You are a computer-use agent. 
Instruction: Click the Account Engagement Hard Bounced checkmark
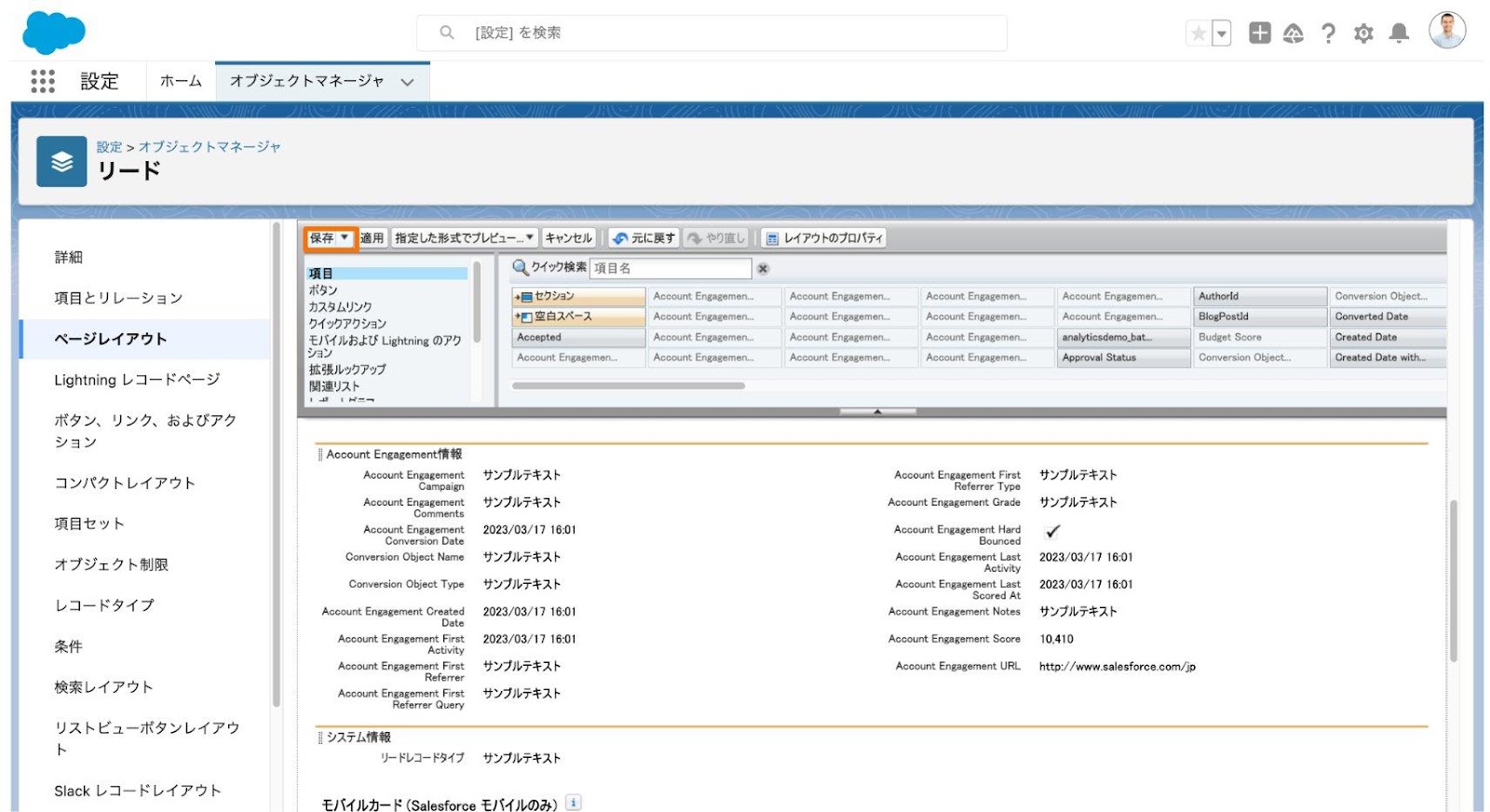coord(1052,532)
